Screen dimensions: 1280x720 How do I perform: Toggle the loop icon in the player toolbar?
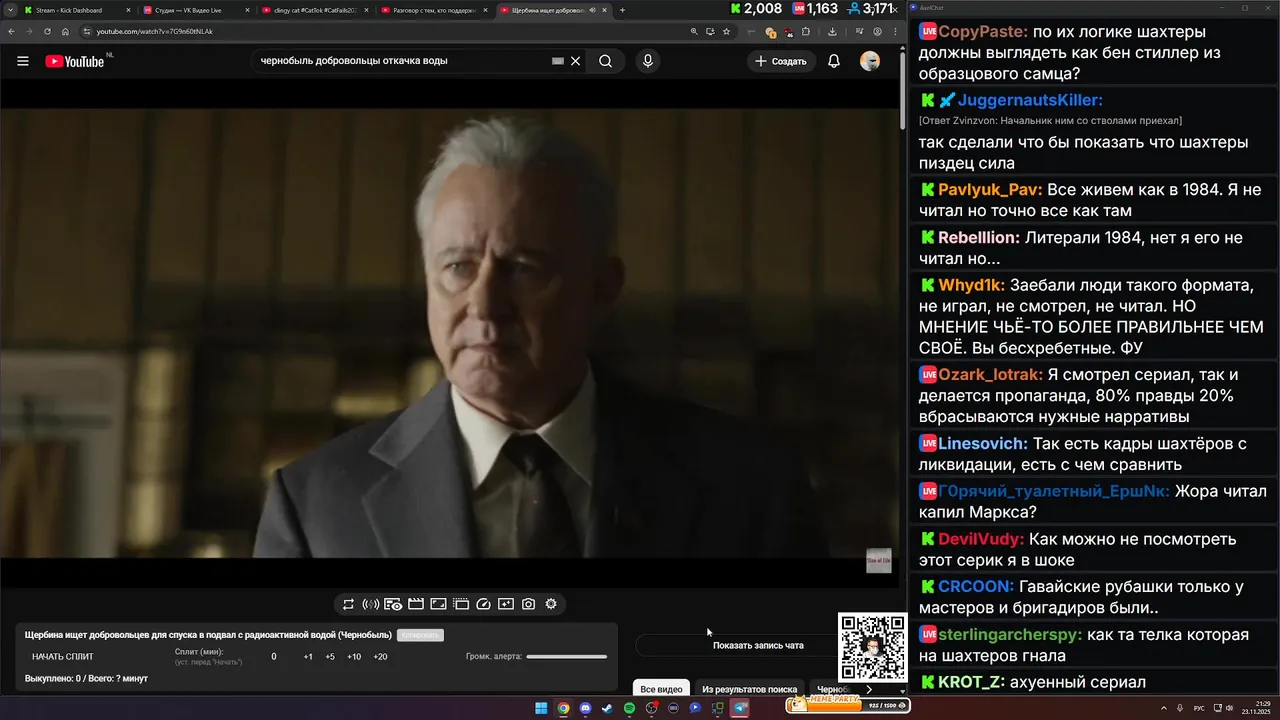[348, 604]
